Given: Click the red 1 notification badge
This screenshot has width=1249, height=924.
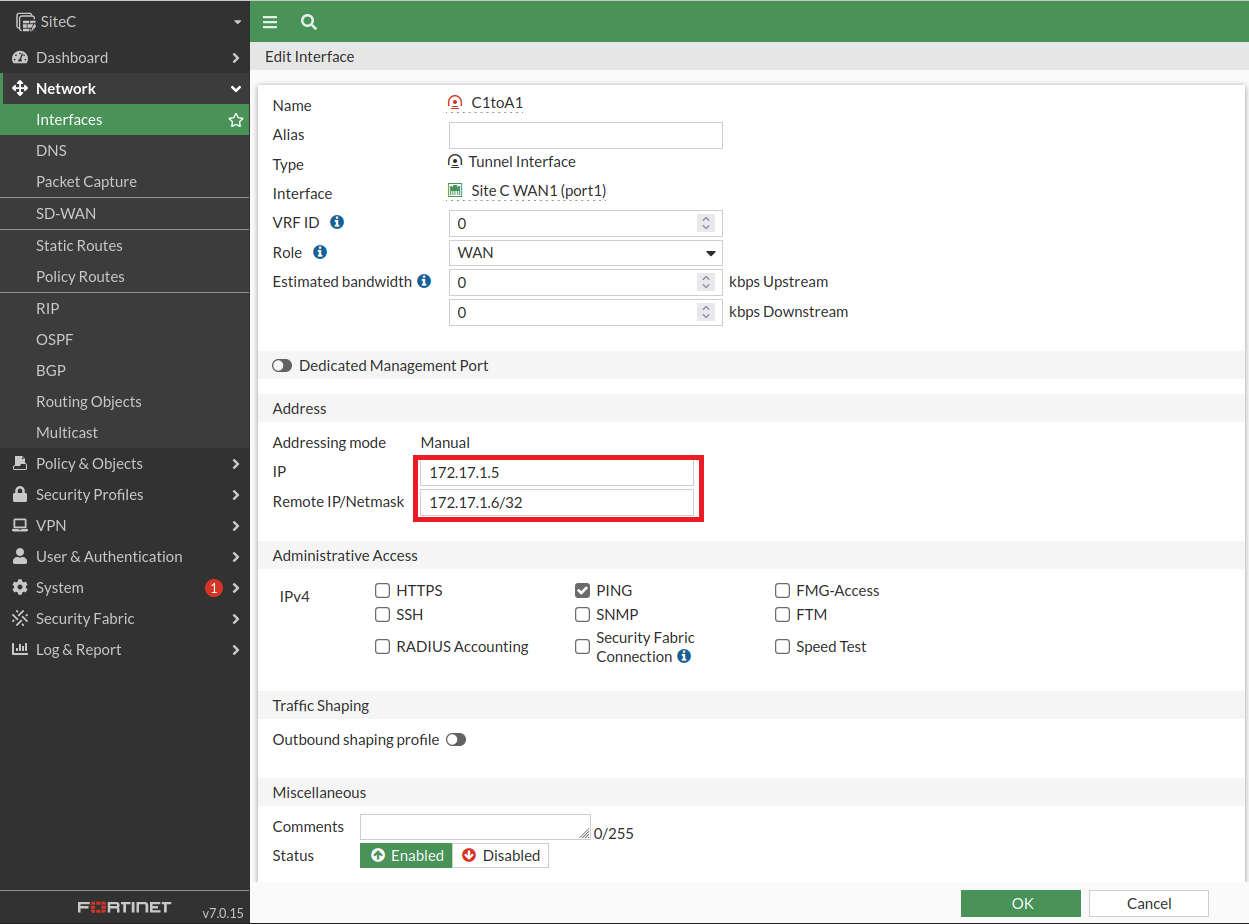Looking at the screenshot, I should 213,588.
